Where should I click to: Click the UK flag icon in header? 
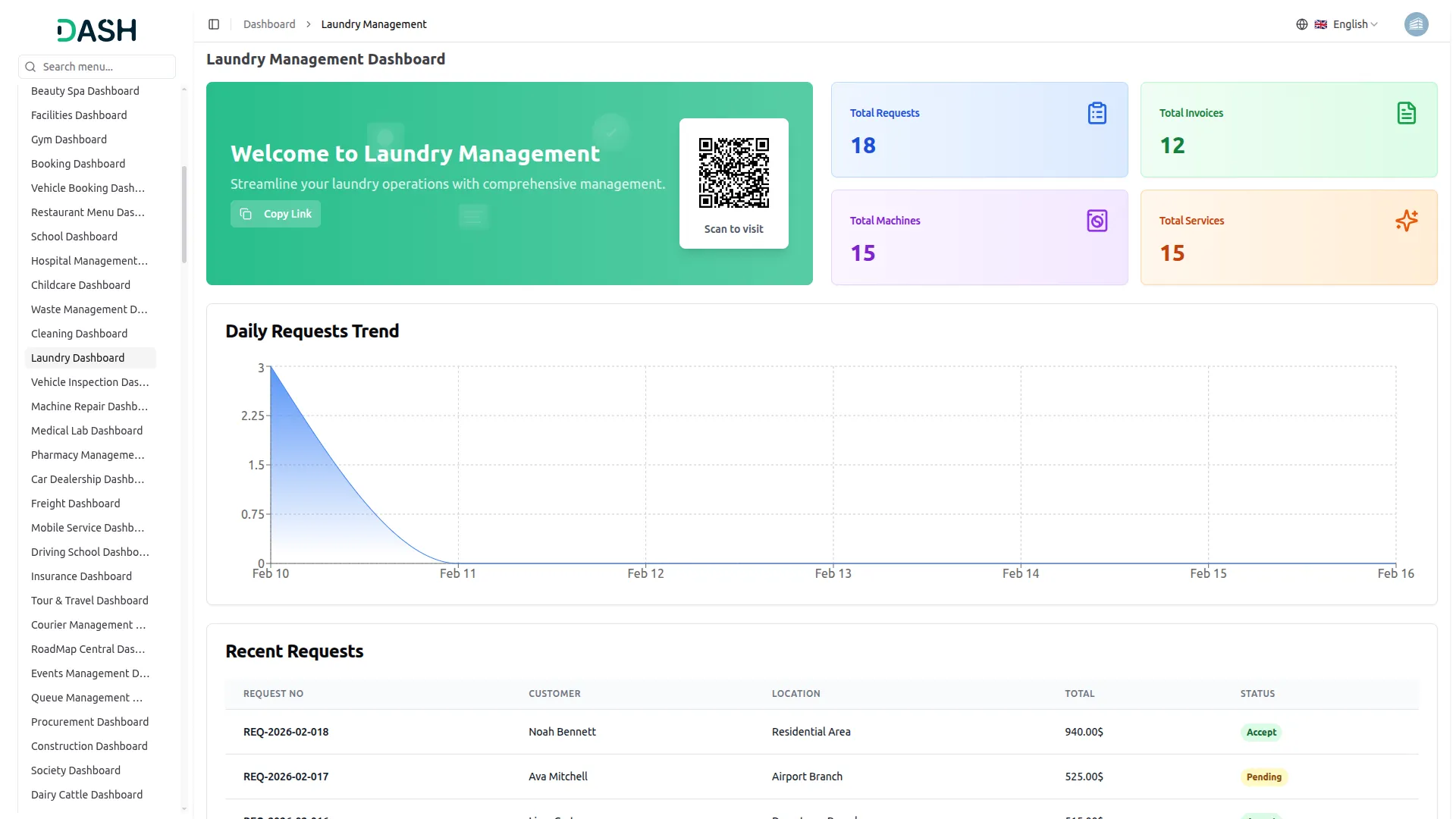coord(1321,24)
